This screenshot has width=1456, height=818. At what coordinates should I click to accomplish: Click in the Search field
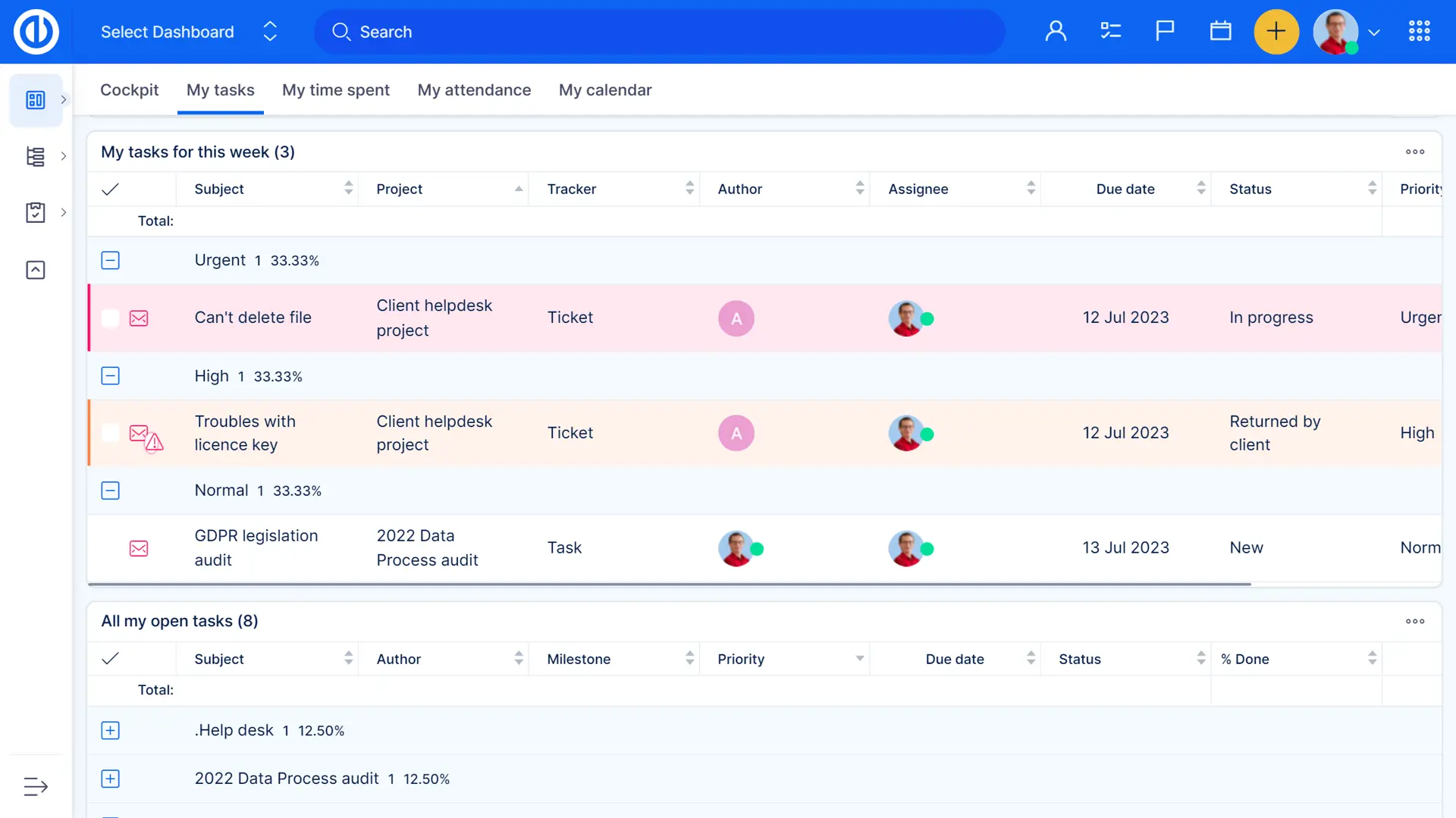[x=660, y=32]
